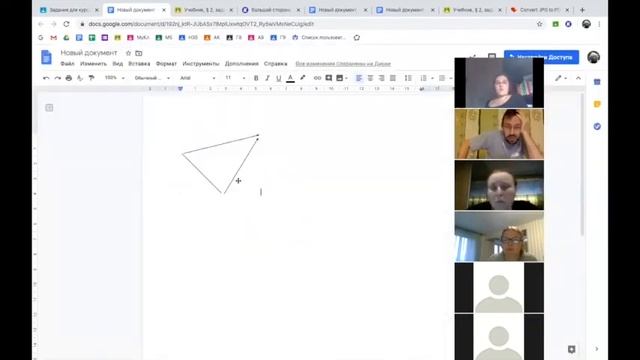Open the Дополнения menu
The height and width of the screenshot is (360, 640).
click(242, 64)
